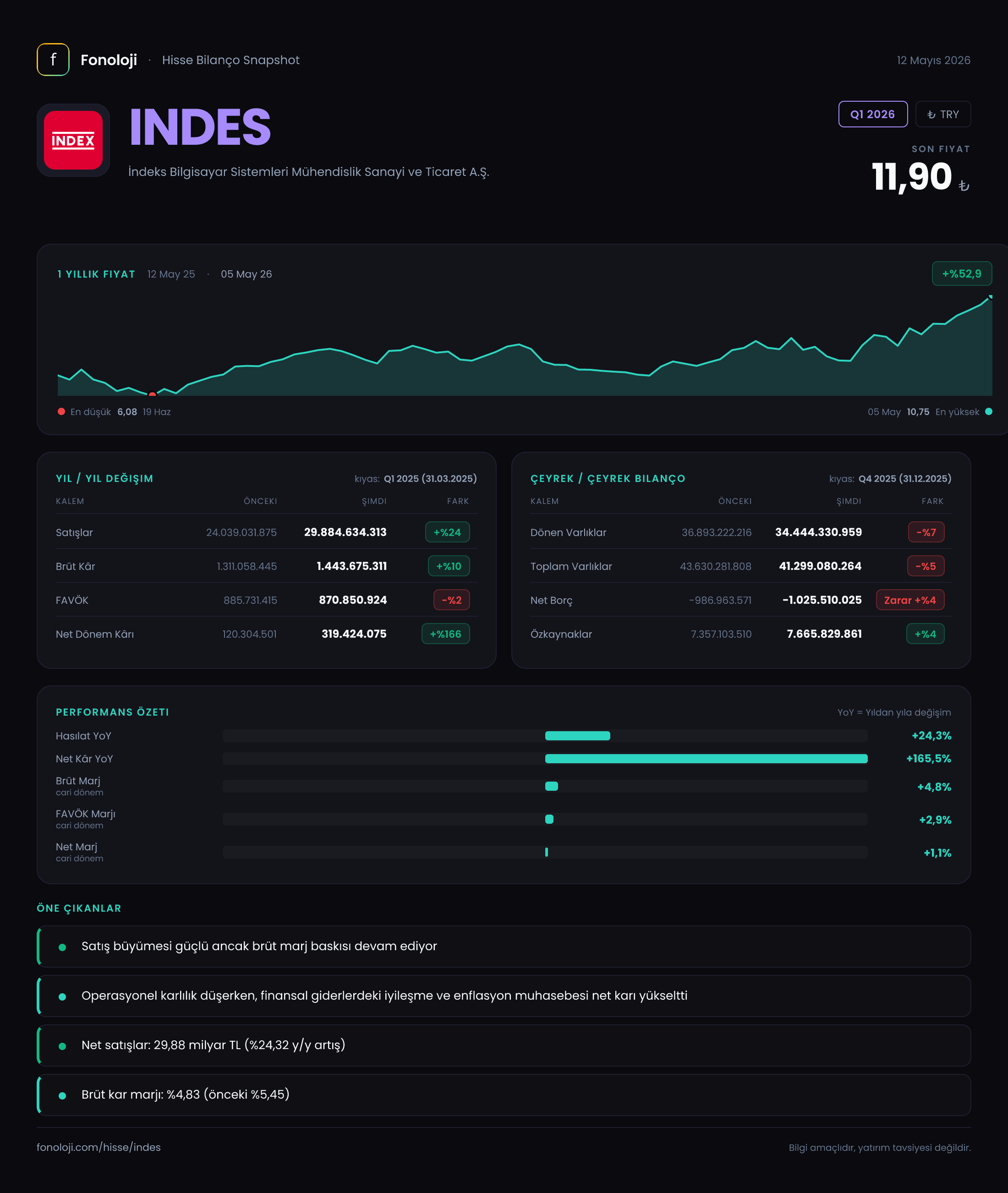Viewport: 1008px width, 1193px height.
Task: Click the red En düşük legend dot
Action: 61,411
